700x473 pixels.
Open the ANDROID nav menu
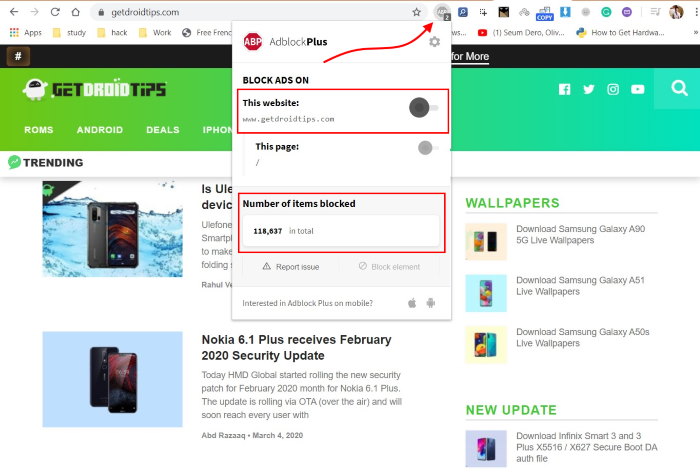click(100, 130)
